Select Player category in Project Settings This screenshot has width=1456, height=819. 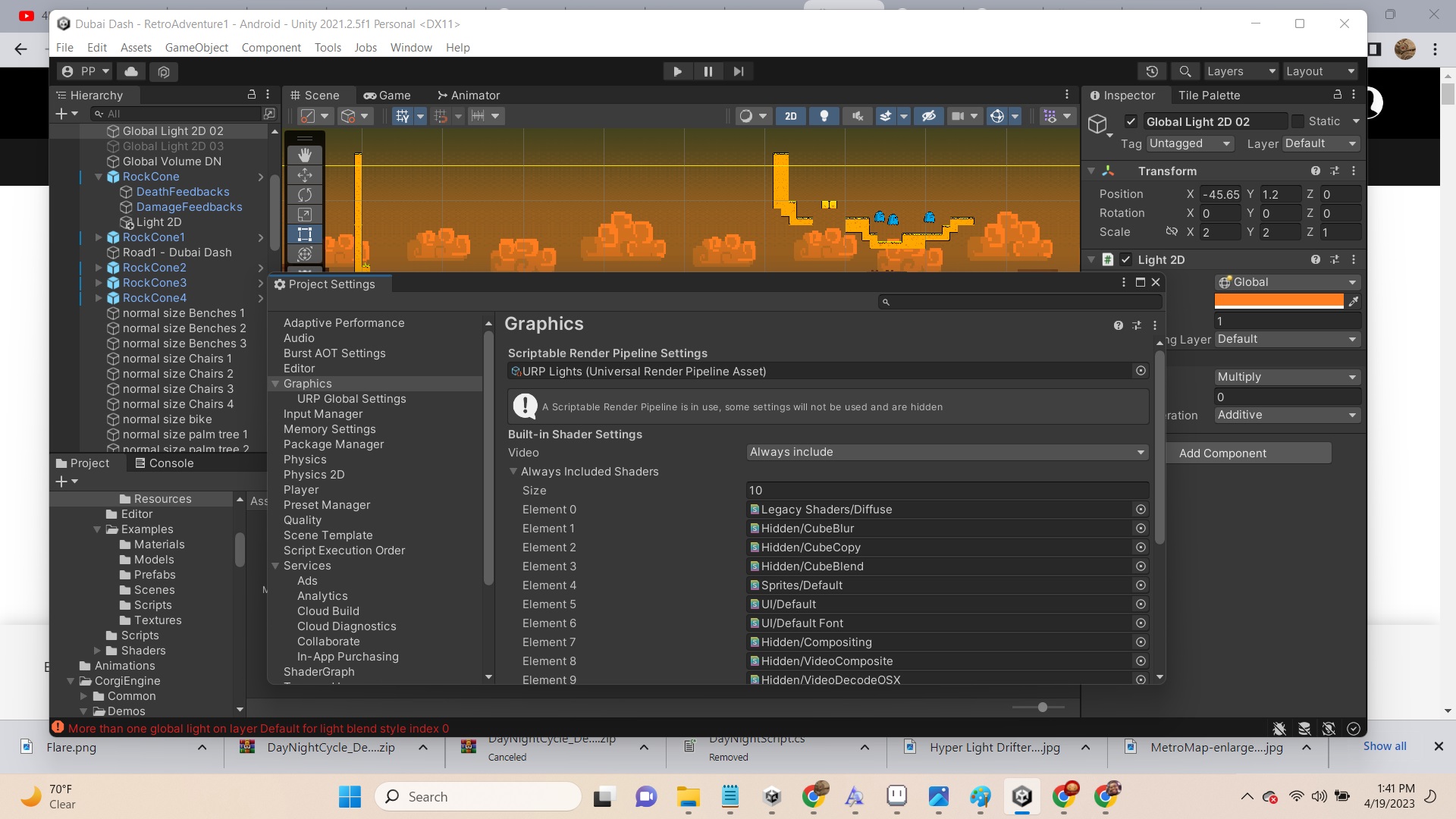tap(301, 490)
